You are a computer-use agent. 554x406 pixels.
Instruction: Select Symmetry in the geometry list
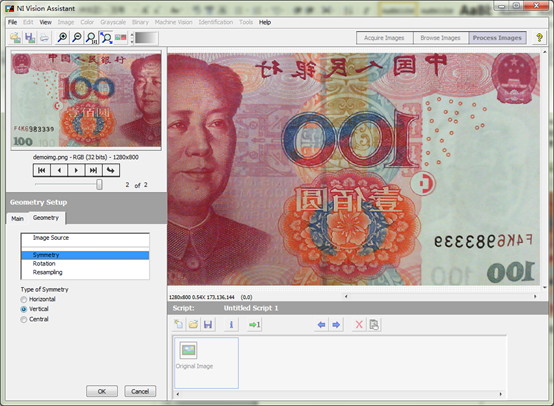click(x=85, y=255)
